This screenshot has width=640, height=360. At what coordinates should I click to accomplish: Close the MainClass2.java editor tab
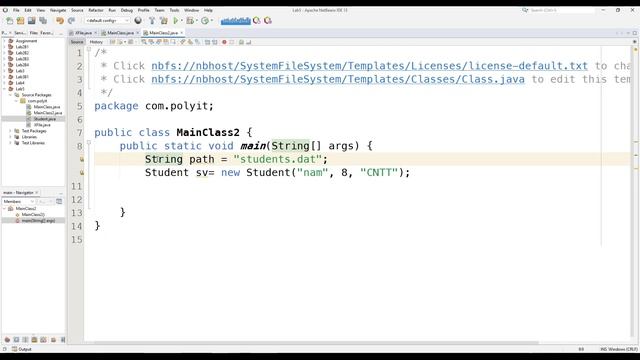182,33
